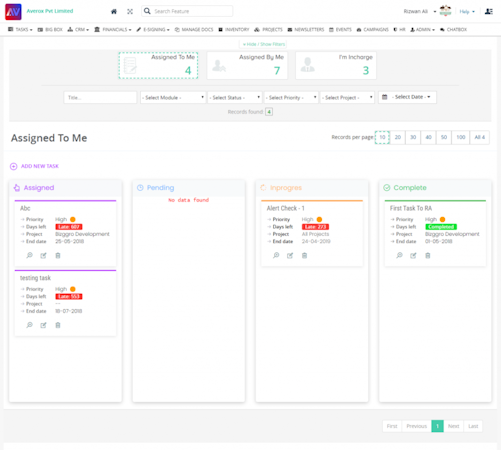Viewport: 501px width, 450px height.
Task: Set records per page to 10
Action: tap(382, 137)
